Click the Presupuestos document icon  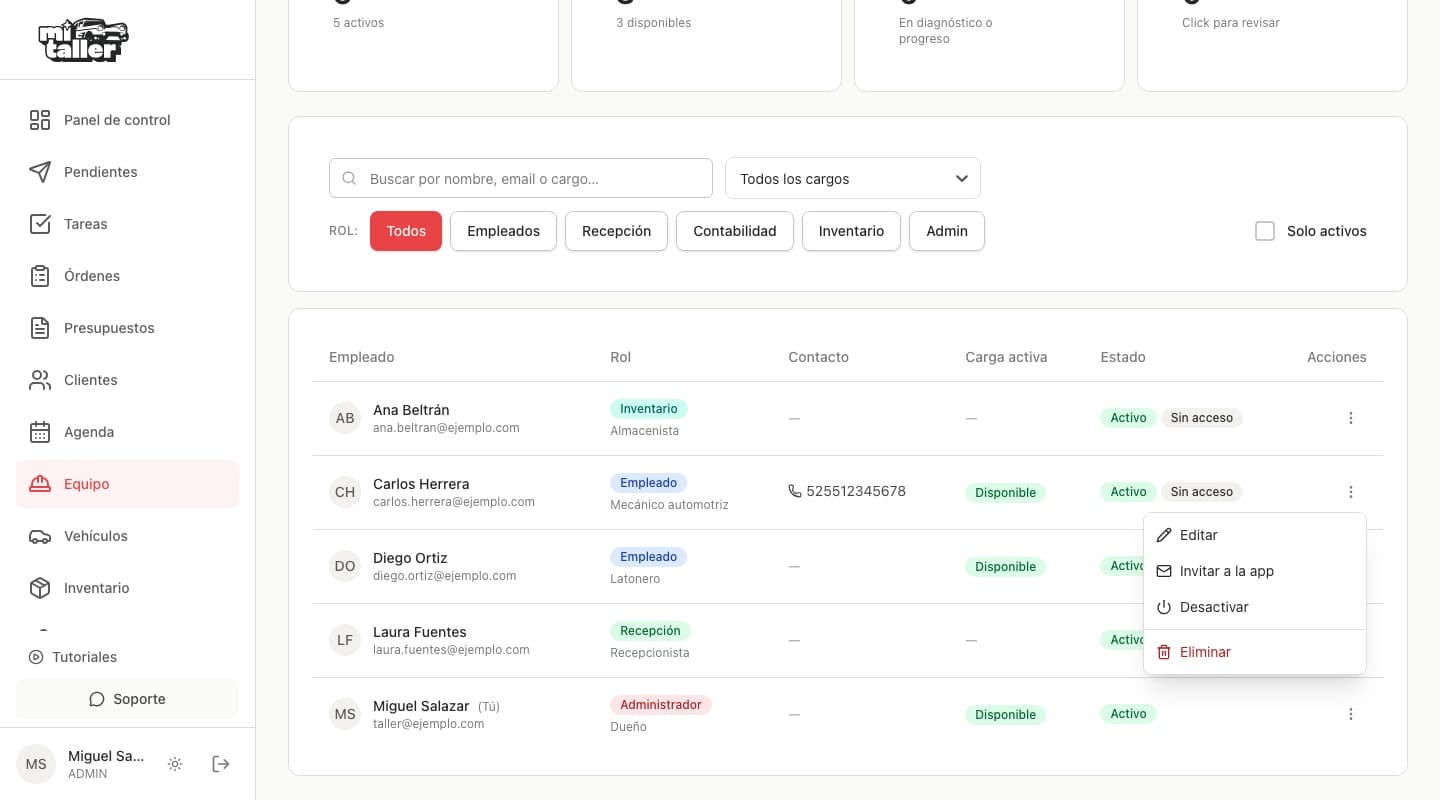tap(40, 328)
